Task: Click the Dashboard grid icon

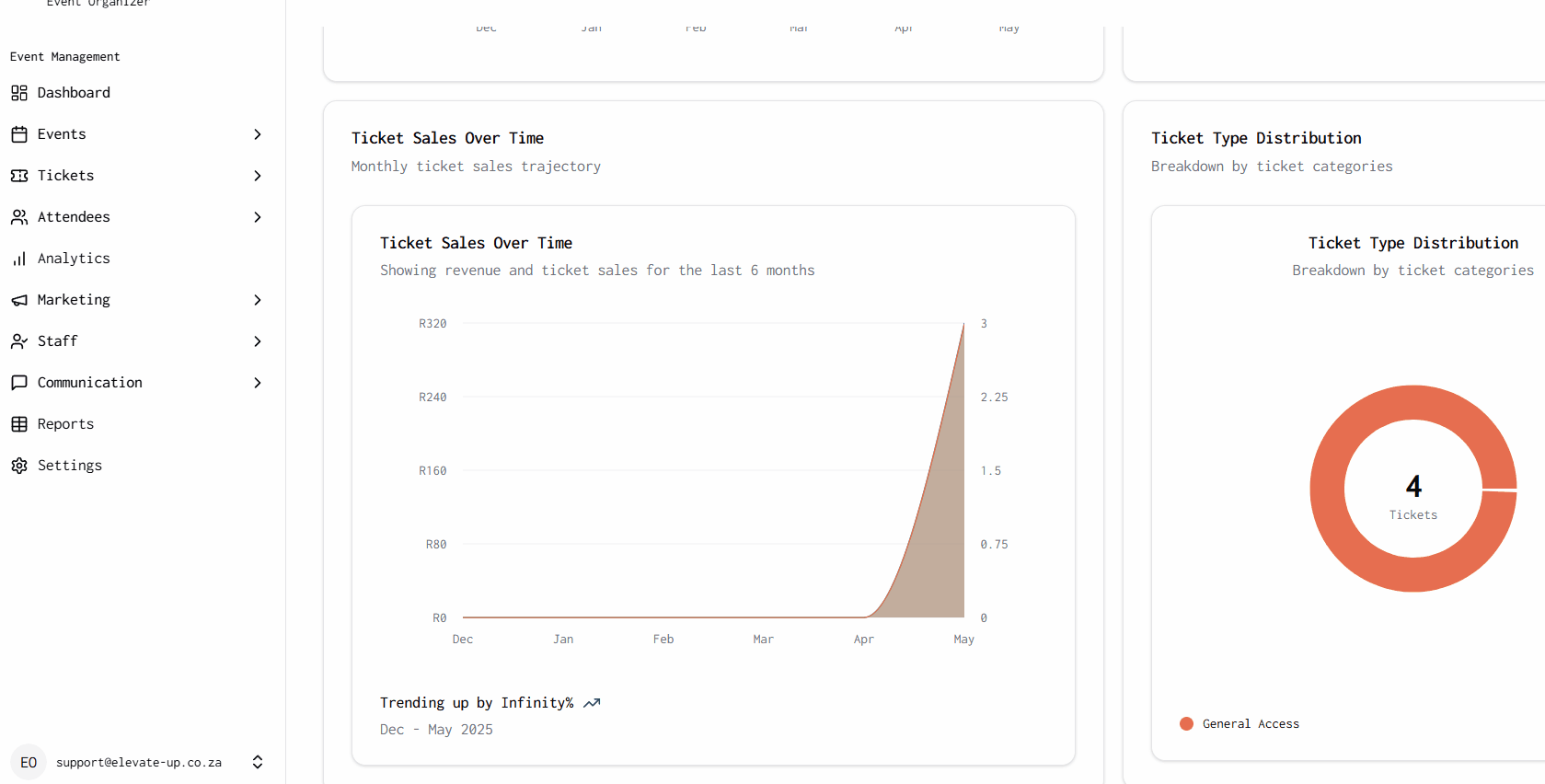Action: pyautogui.click(x=19, y=93)
